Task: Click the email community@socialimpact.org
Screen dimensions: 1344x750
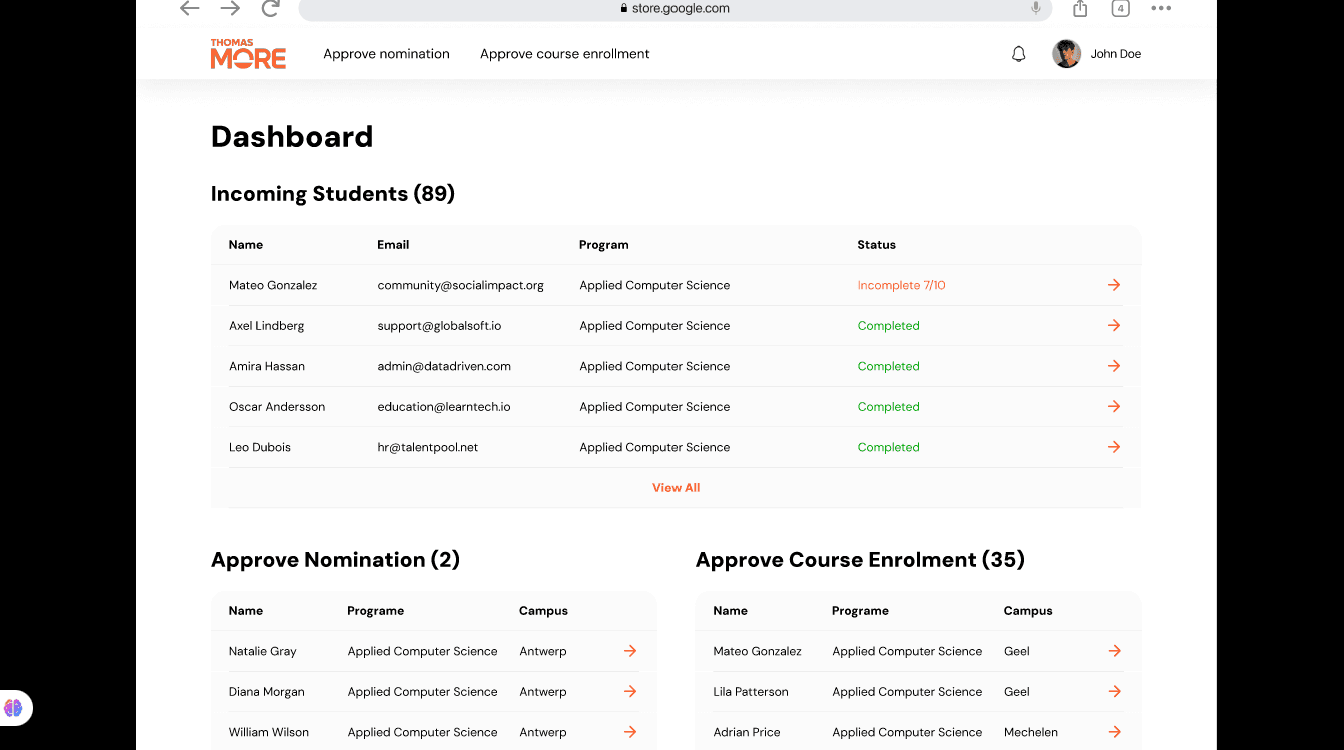Action: (460, 285)
